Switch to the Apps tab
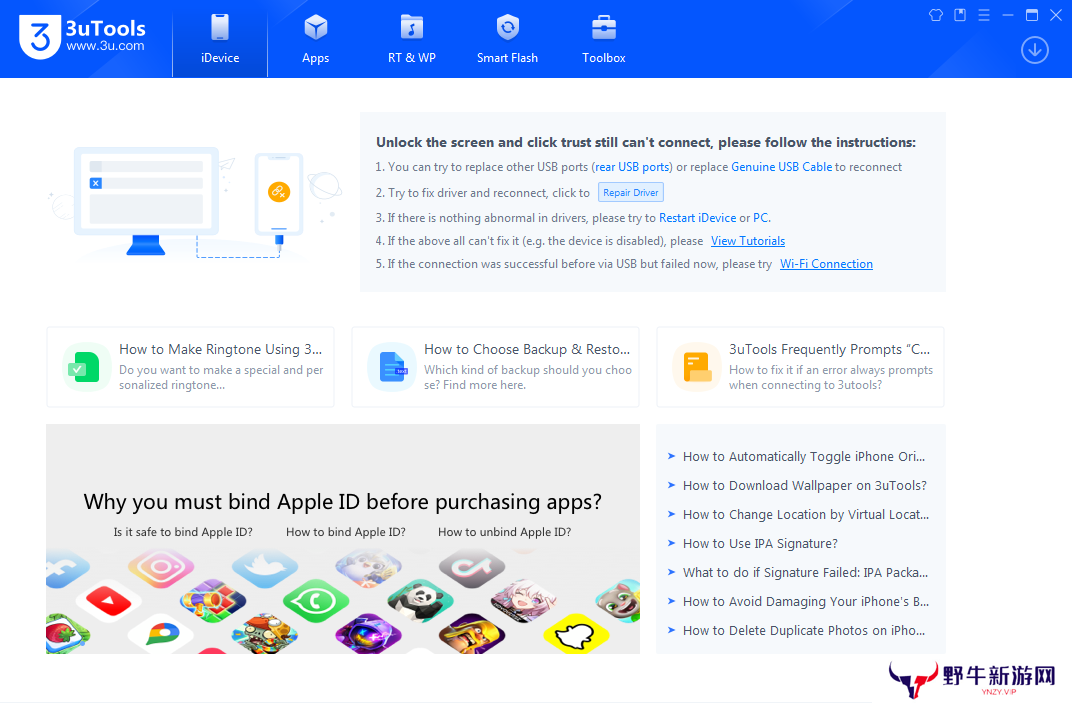The image size is (1072, 705). coord(315,39)
